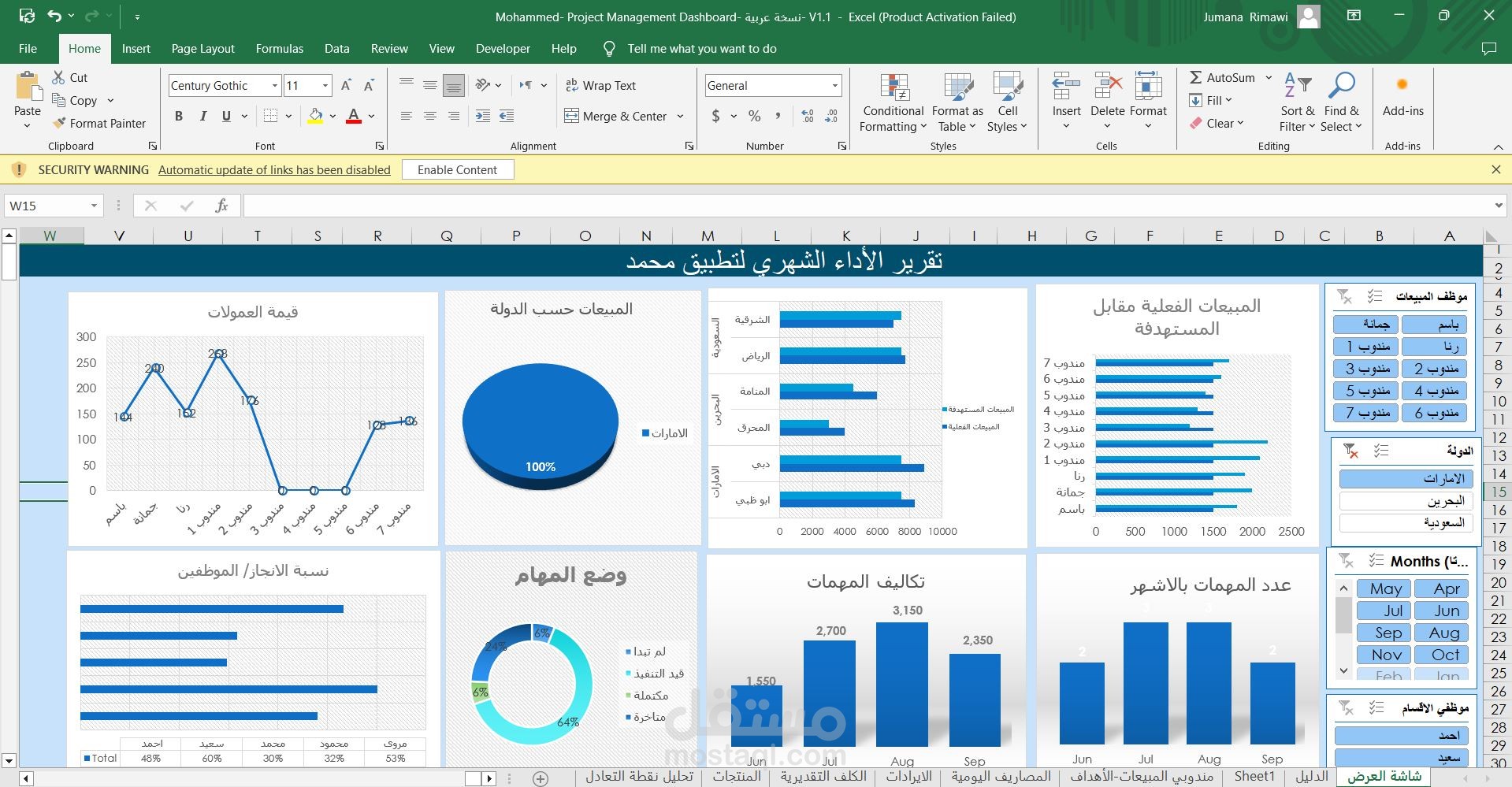Open the 'Automatic update of links' warning link
Image resolution: width=1512 pixels, height=787 pixels.
point(274,169)
